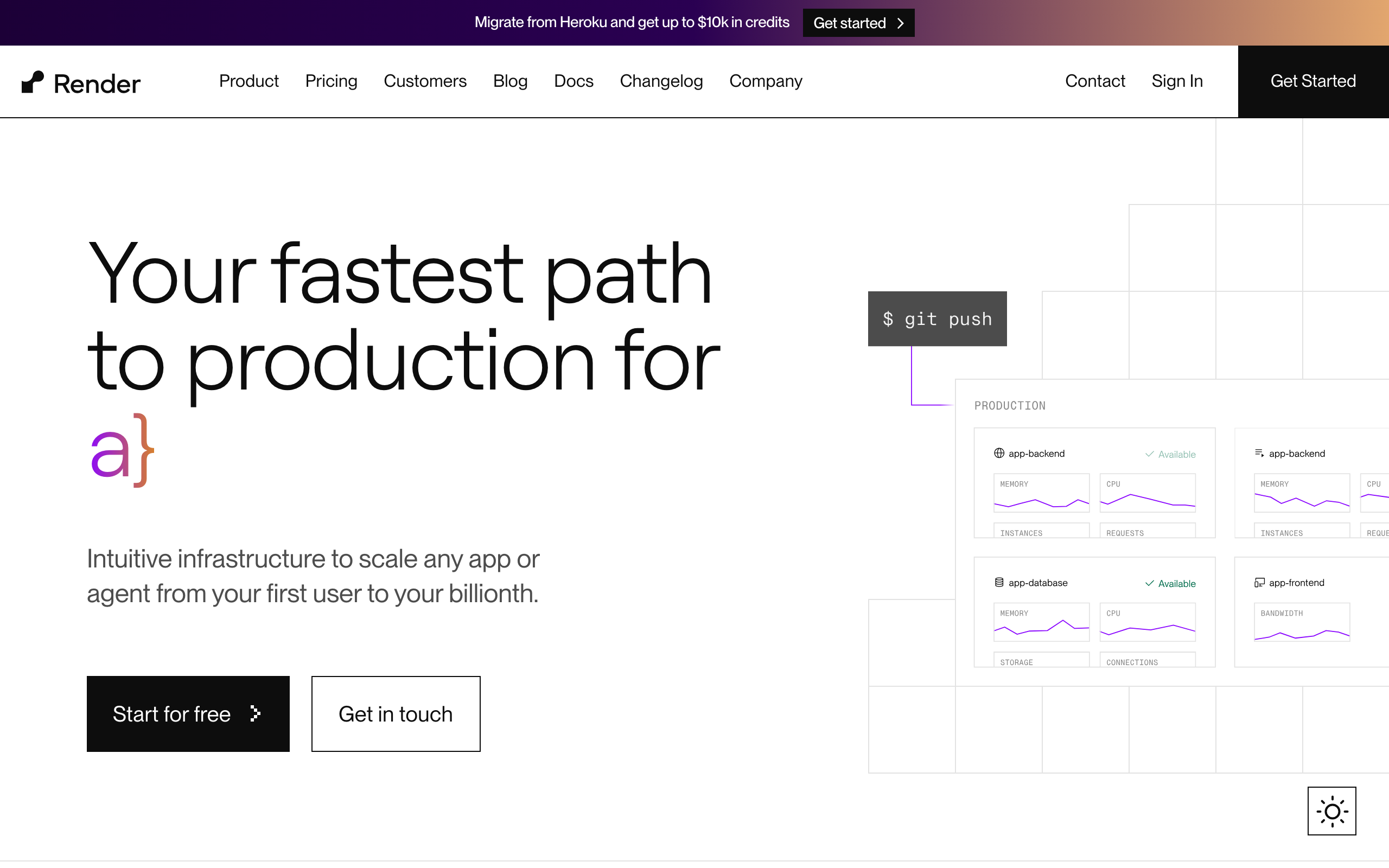Open the Product menu
1389x868 pixels.
pos(249,81)
